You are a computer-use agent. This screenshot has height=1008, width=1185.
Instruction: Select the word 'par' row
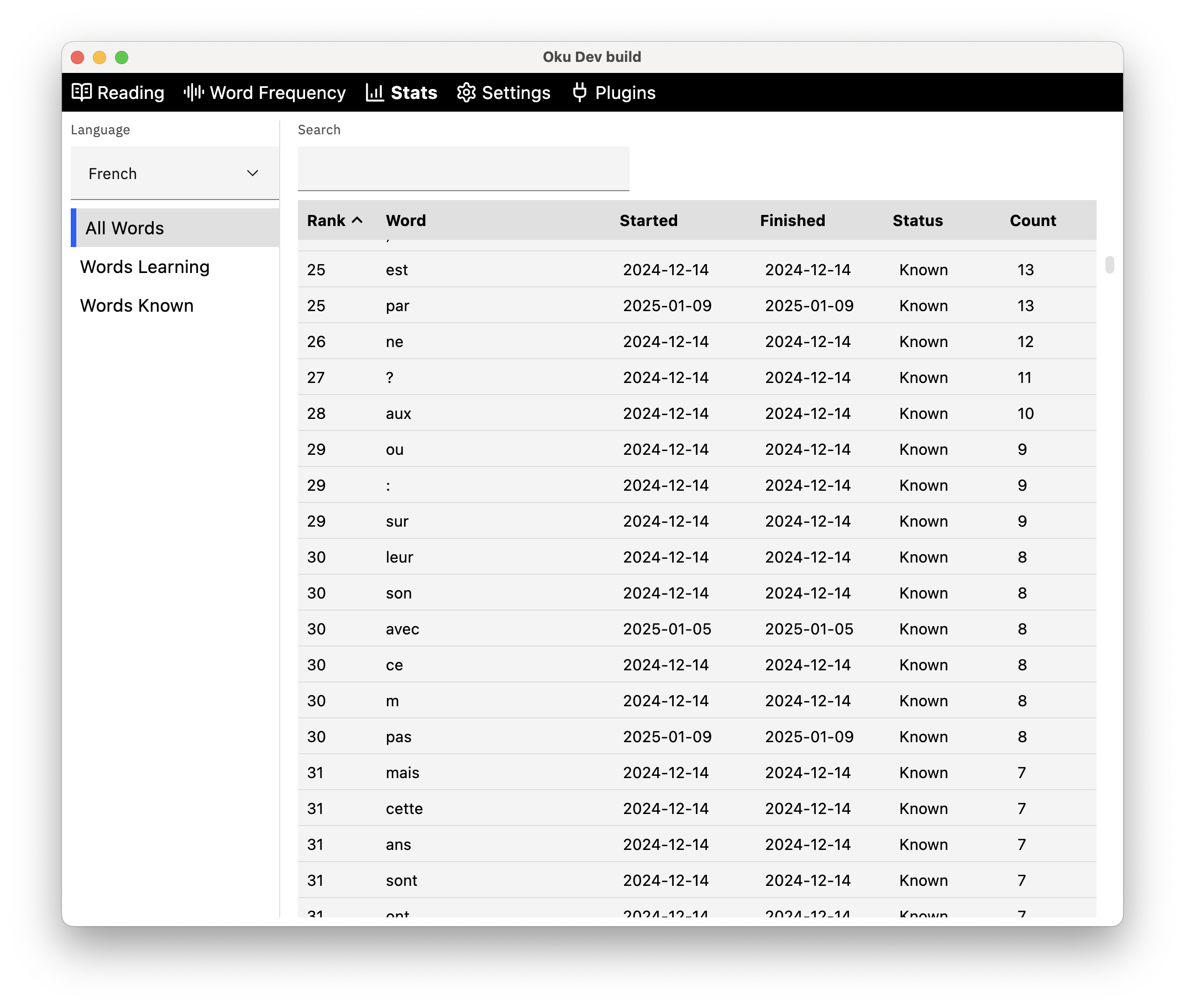697,306
